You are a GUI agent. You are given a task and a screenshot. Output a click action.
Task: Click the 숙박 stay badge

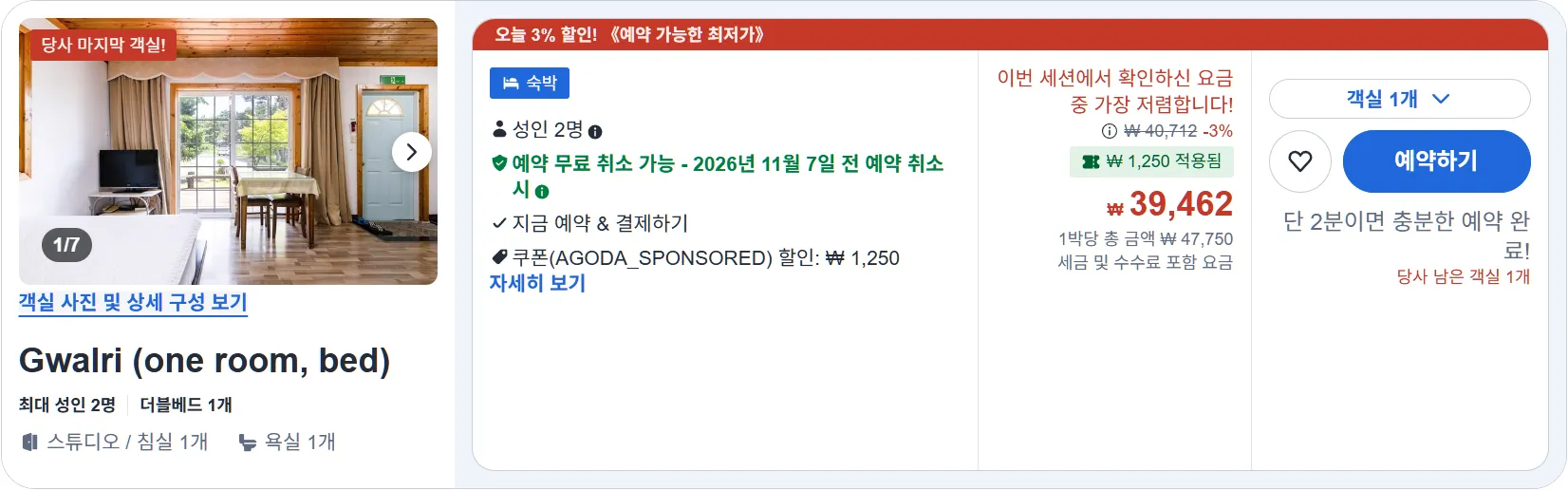[x=530, y=84]
